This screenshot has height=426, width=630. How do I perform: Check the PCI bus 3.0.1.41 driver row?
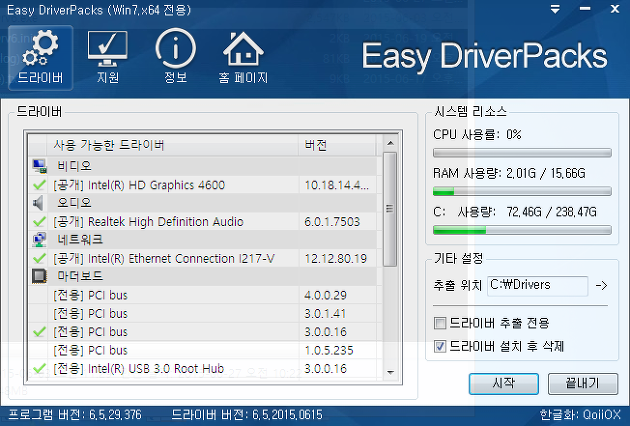coord(202,313)
